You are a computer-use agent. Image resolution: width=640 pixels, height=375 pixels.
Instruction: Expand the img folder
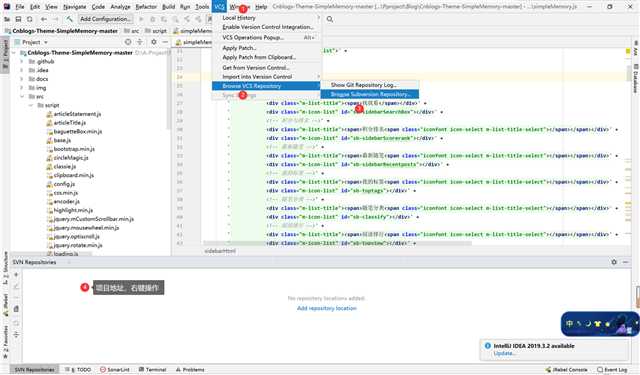click(x=22, y=88)
